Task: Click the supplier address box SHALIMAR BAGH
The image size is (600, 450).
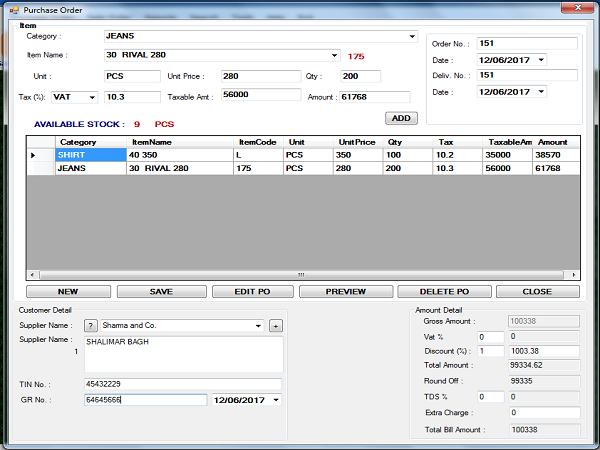Action: (184, 354)
